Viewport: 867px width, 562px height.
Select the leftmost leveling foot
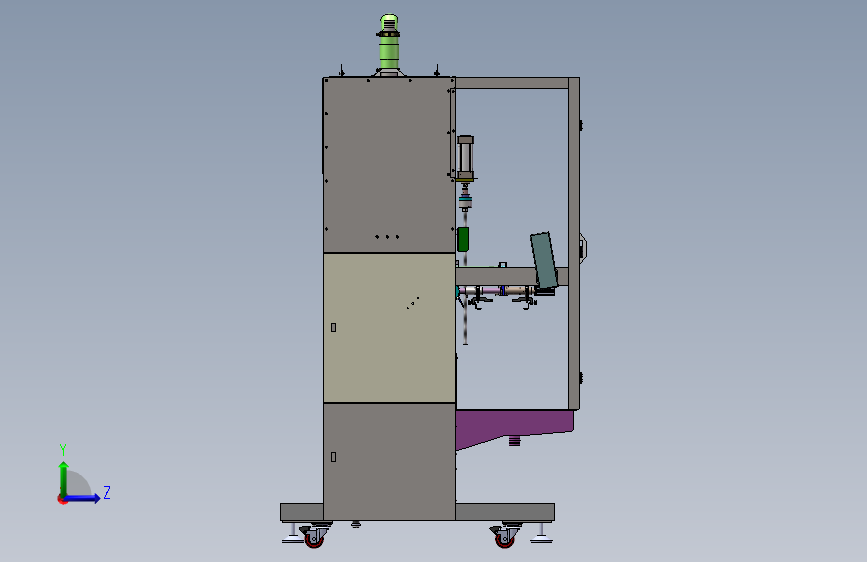[293, 533]
